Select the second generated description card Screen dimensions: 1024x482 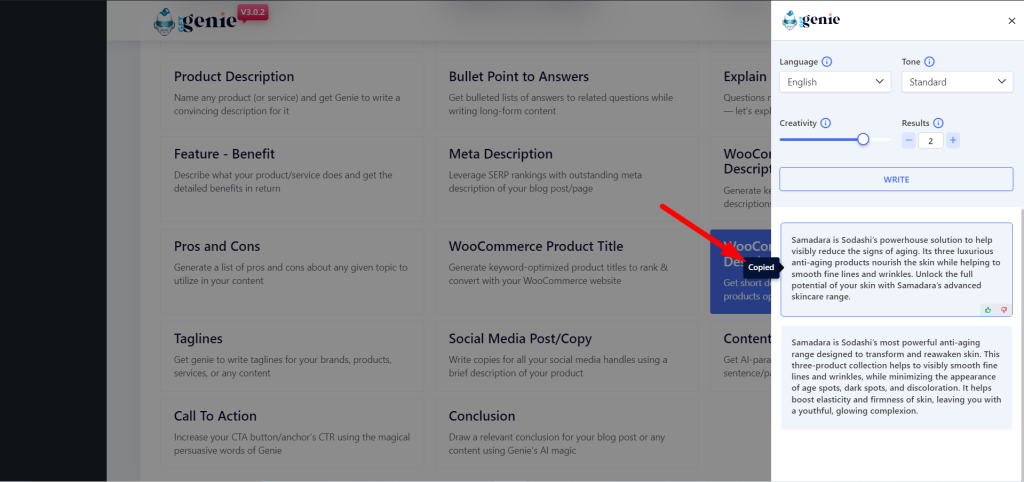click(x=896, y=378)
